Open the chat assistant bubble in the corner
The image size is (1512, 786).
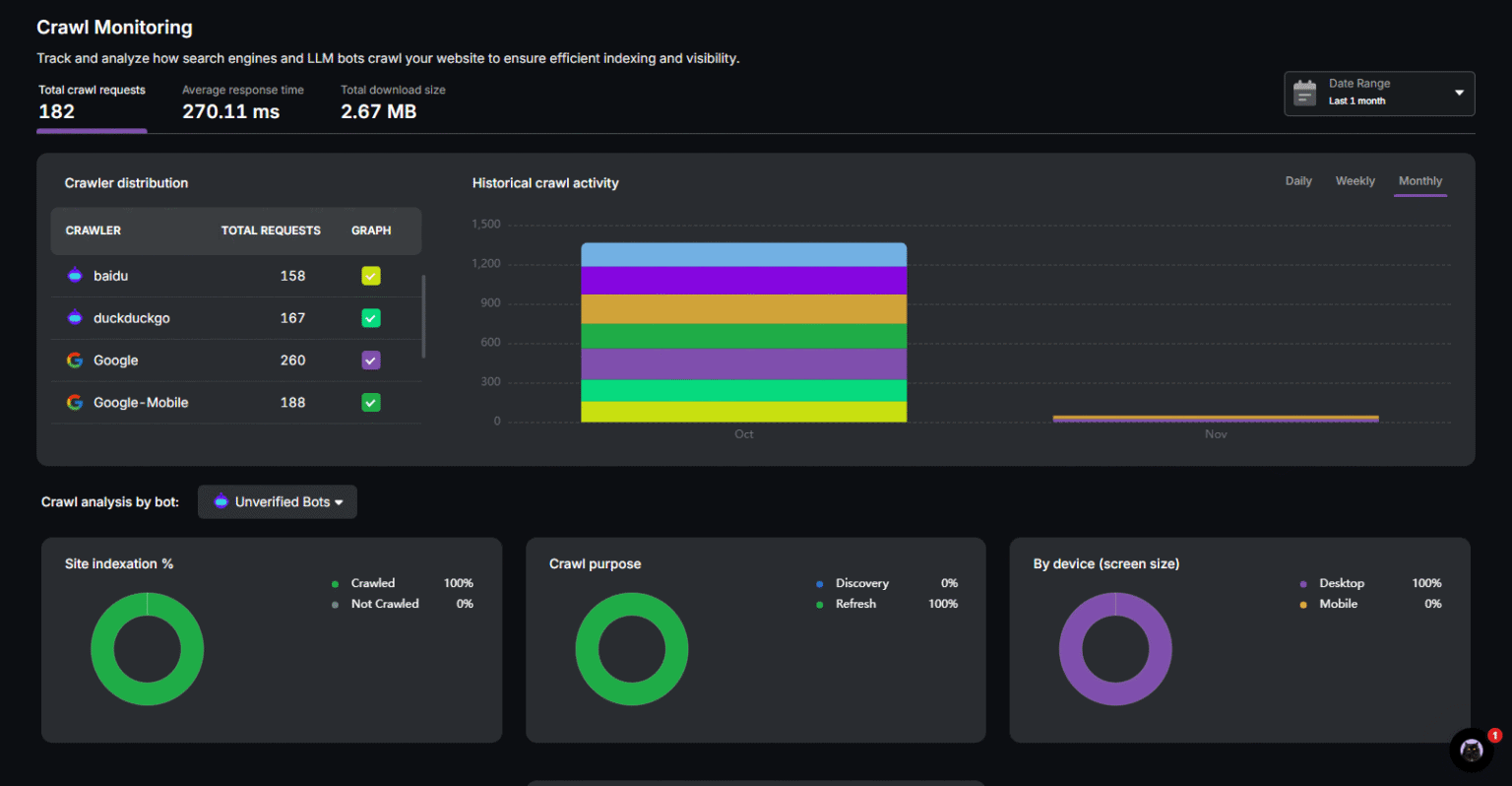tap(1471, 750)
